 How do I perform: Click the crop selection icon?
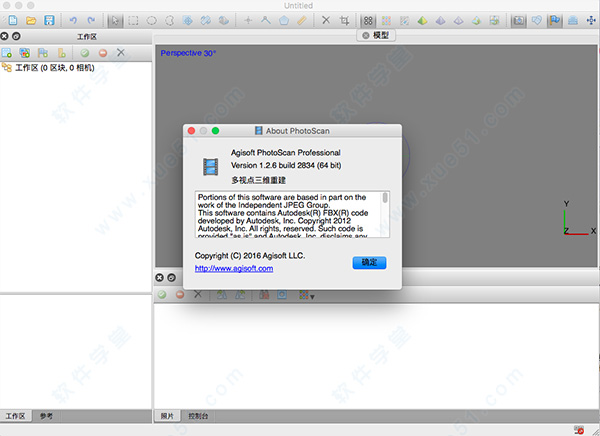[344, 20]
